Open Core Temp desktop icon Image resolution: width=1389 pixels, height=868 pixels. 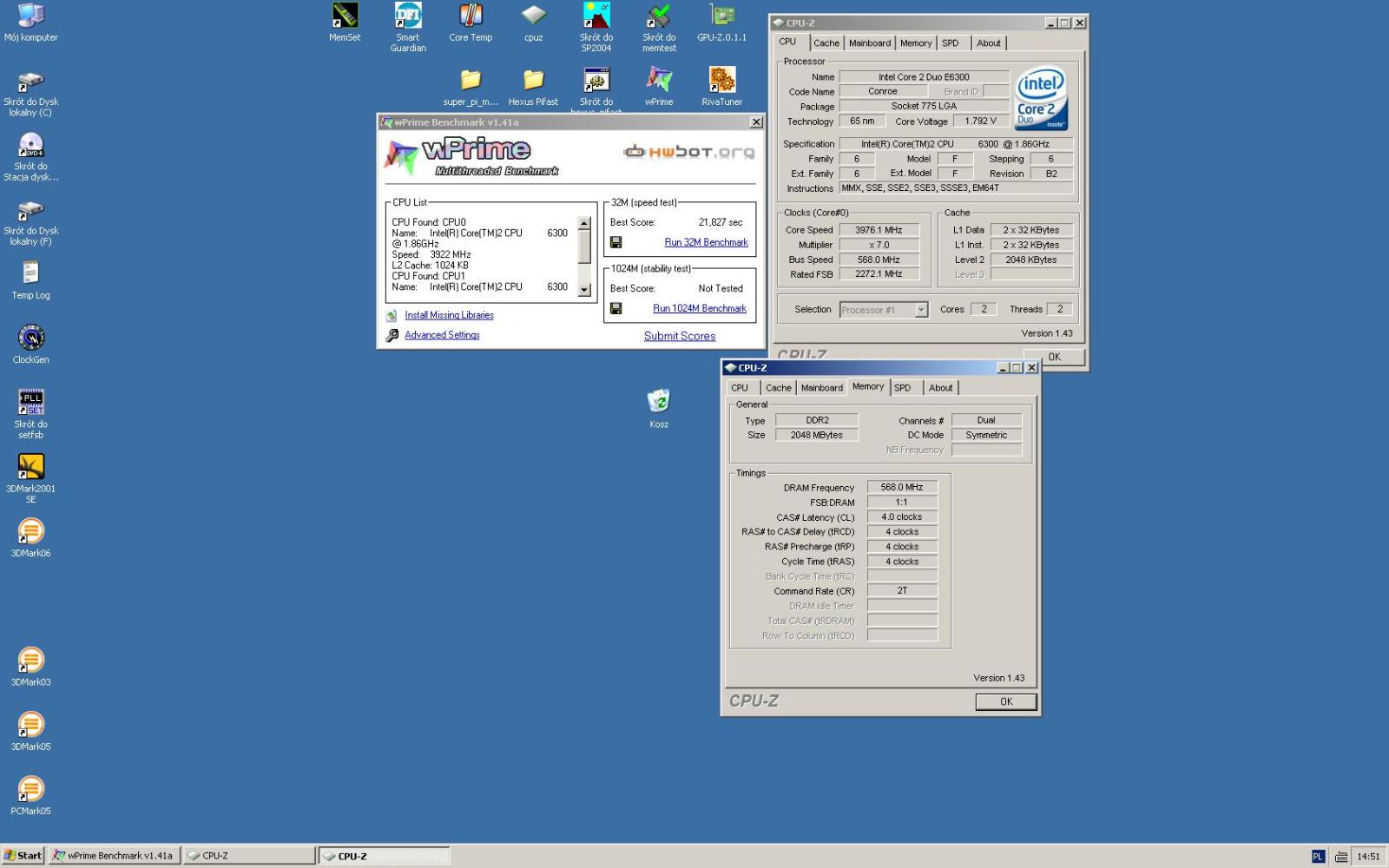coord(471,23)
